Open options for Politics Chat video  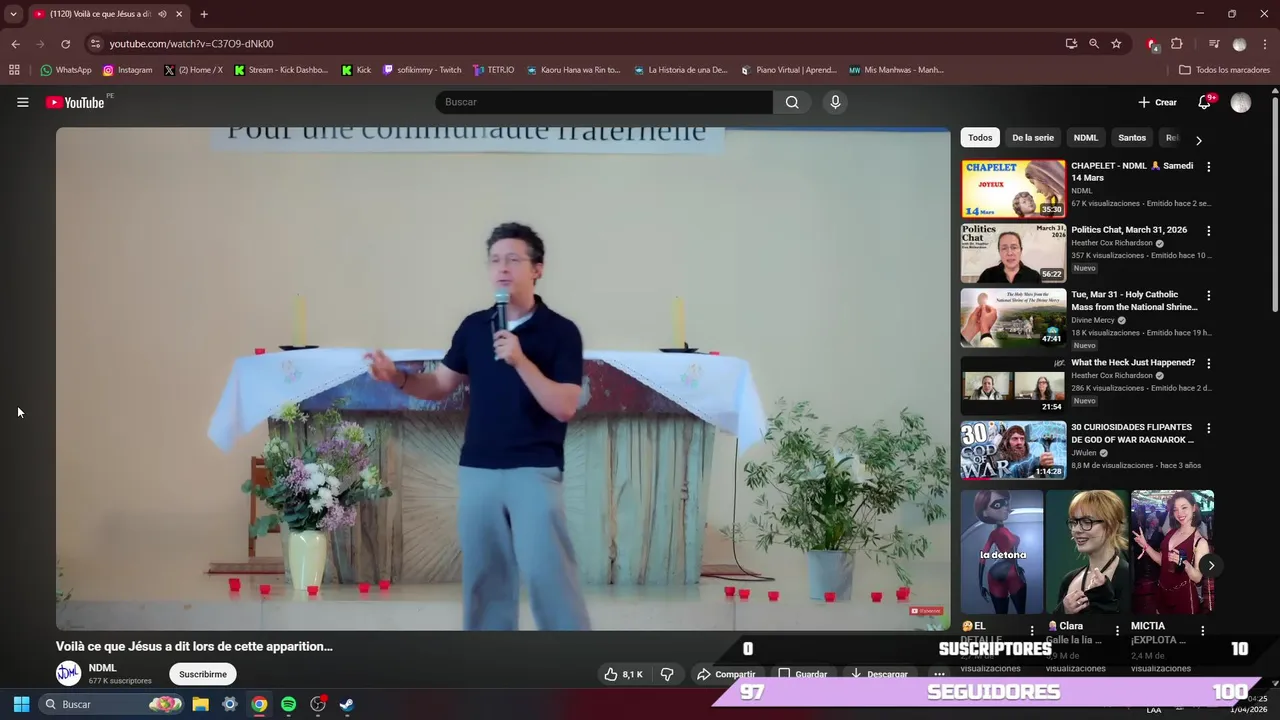click(1208, 230)
